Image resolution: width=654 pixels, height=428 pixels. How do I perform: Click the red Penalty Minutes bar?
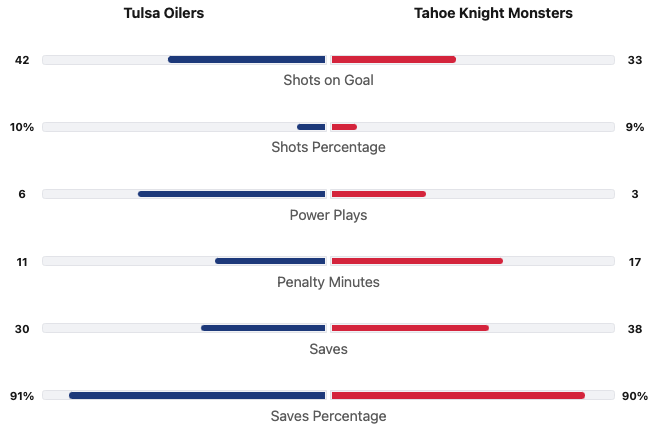click(x=417, y=261)
